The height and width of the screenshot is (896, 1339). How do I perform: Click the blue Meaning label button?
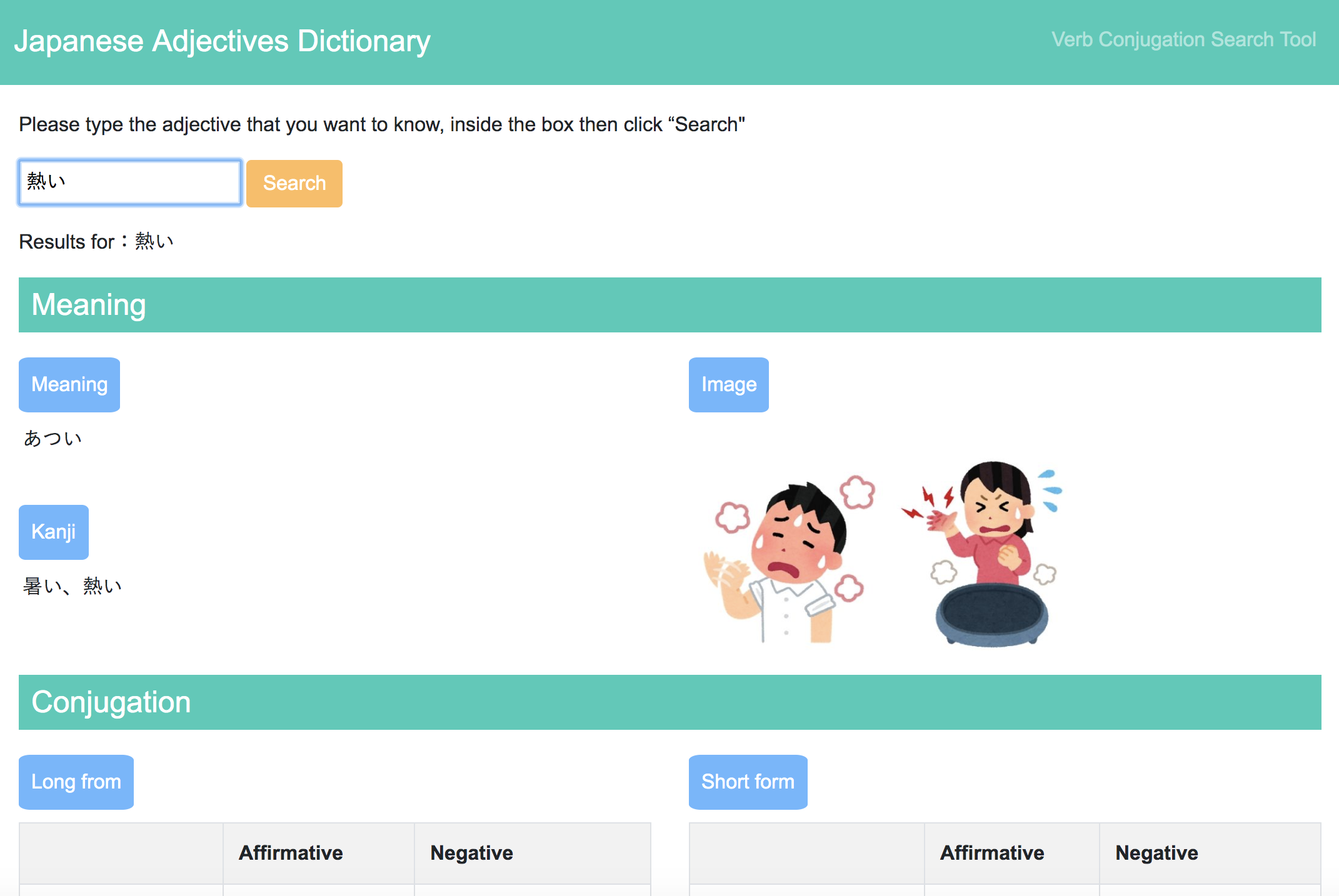point(69,384)
